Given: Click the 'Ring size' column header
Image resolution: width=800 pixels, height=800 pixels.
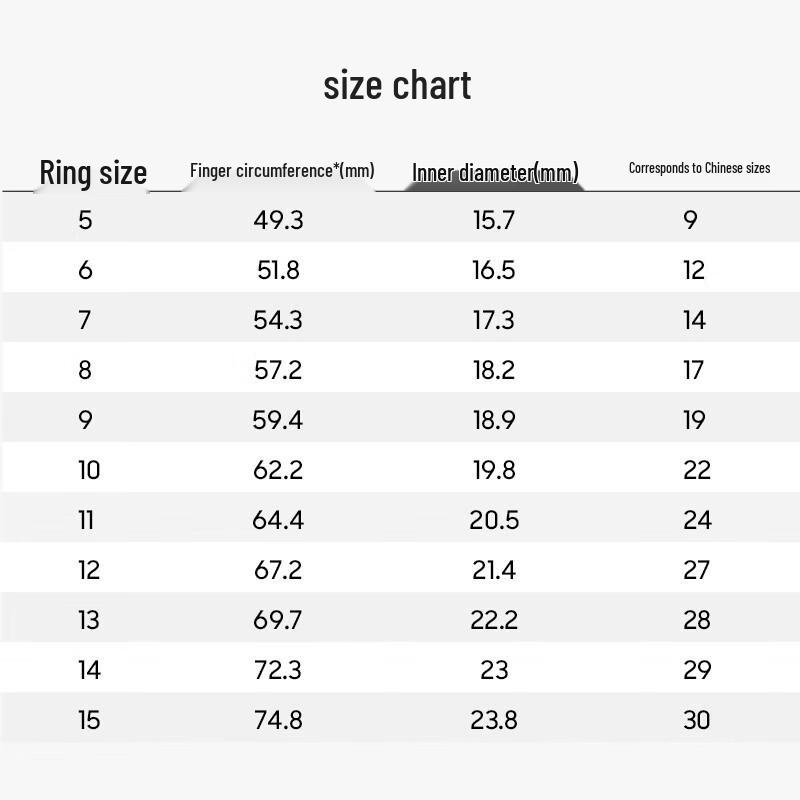Looking at the screenshot, I should point(93,172).
